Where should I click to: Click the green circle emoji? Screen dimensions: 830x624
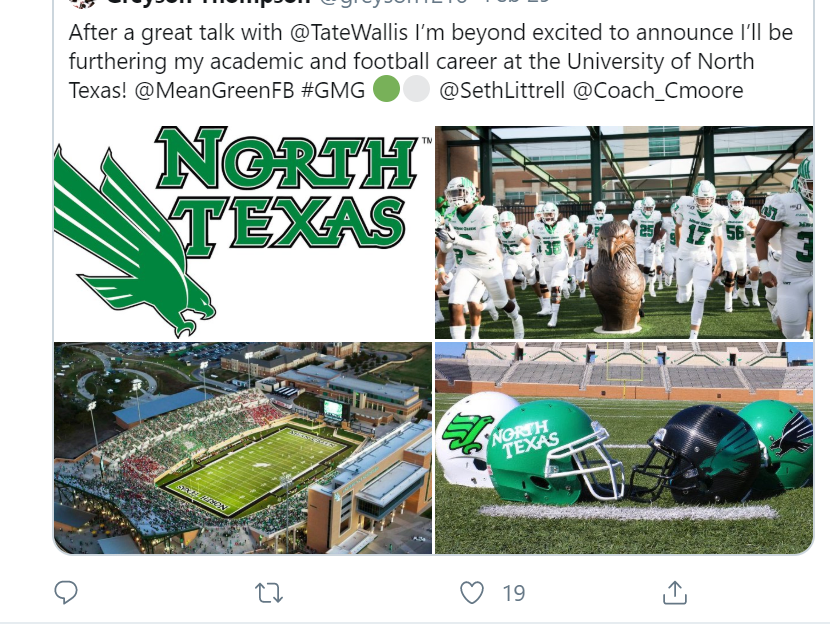click(x=386, y=88)
